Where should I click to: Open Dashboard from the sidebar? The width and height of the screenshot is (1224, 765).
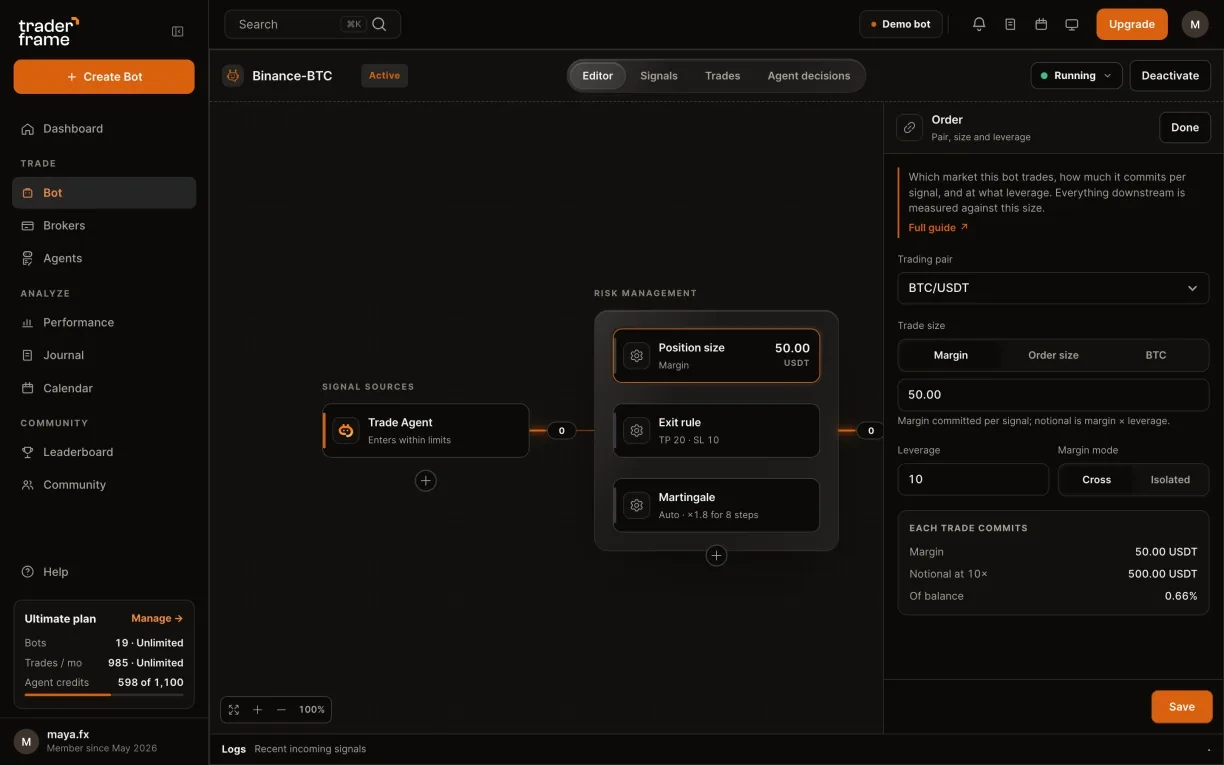tap(104, 128)
